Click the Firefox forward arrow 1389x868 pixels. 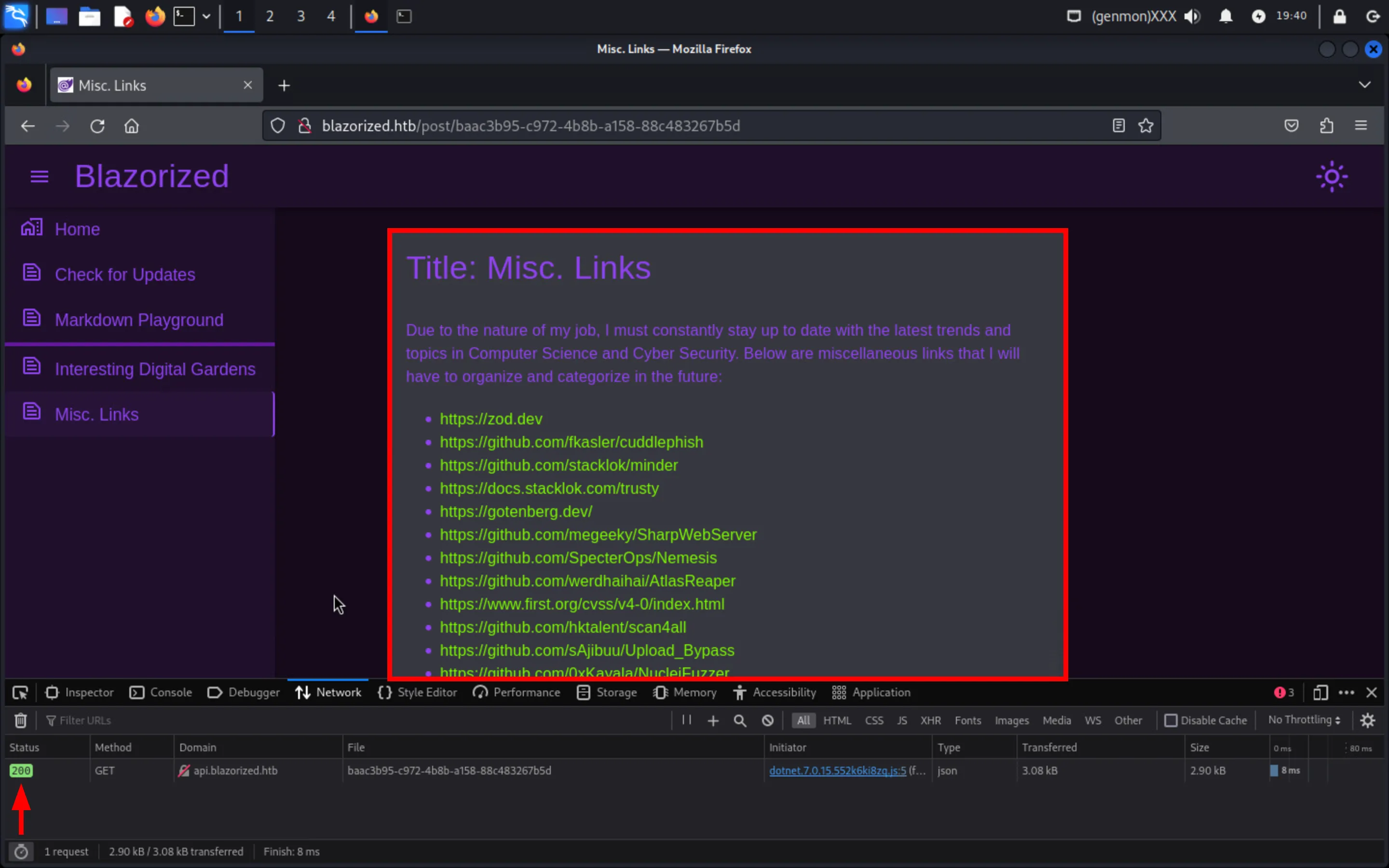(63, 126)
